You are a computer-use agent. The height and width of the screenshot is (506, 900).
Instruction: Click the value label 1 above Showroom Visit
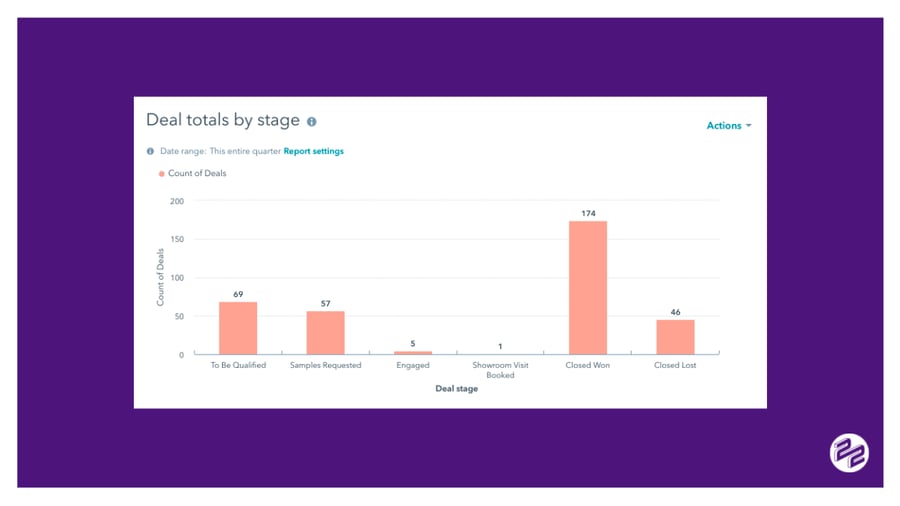click(500, 347)
